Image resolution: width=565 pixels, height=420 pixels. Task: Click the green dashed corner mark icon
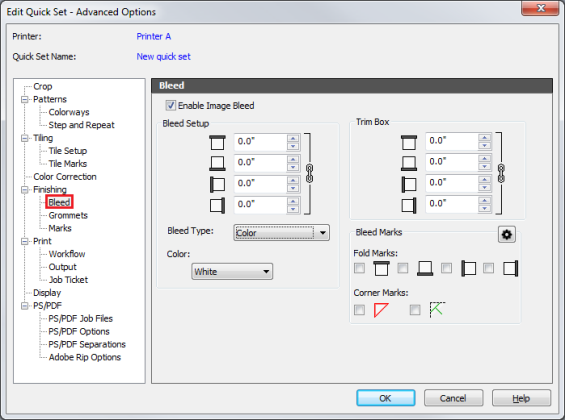coord(437,310)
